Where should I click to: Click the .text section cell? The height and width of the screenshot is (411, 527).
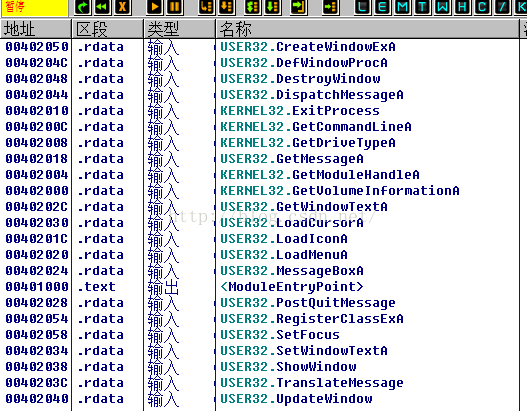point(96,287)
